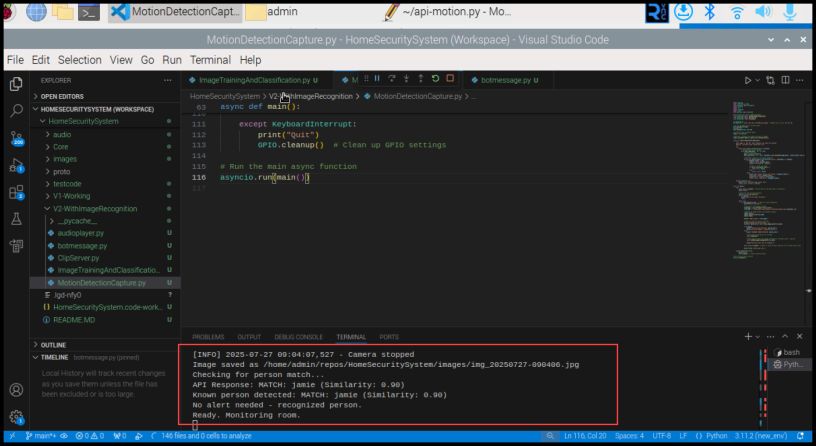
Task: Open the PORTS panel tab
Action: click(389, 337)
